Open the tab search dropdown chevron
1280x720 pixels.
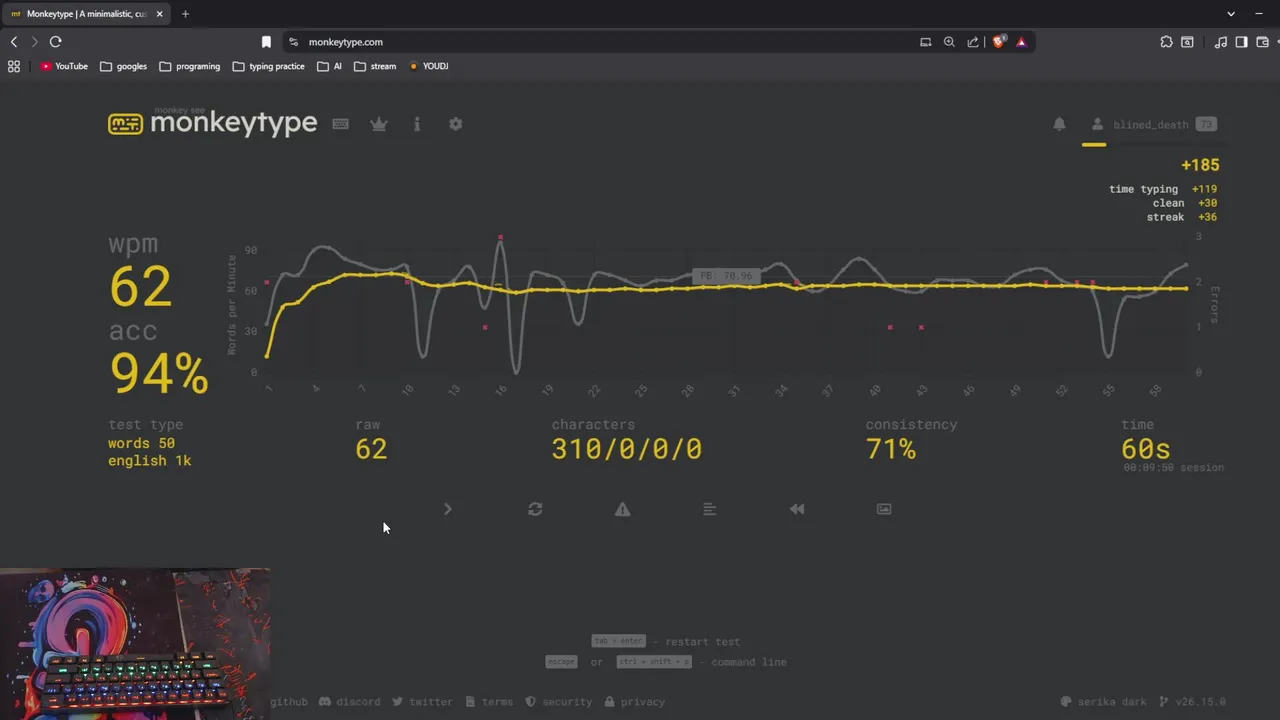click(x=1231, y=14)
